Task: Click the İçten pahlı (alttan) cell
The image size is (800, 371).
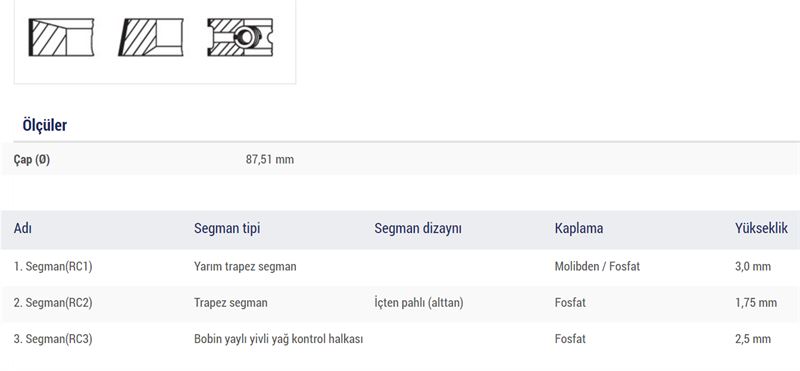Action: point(419,303)
